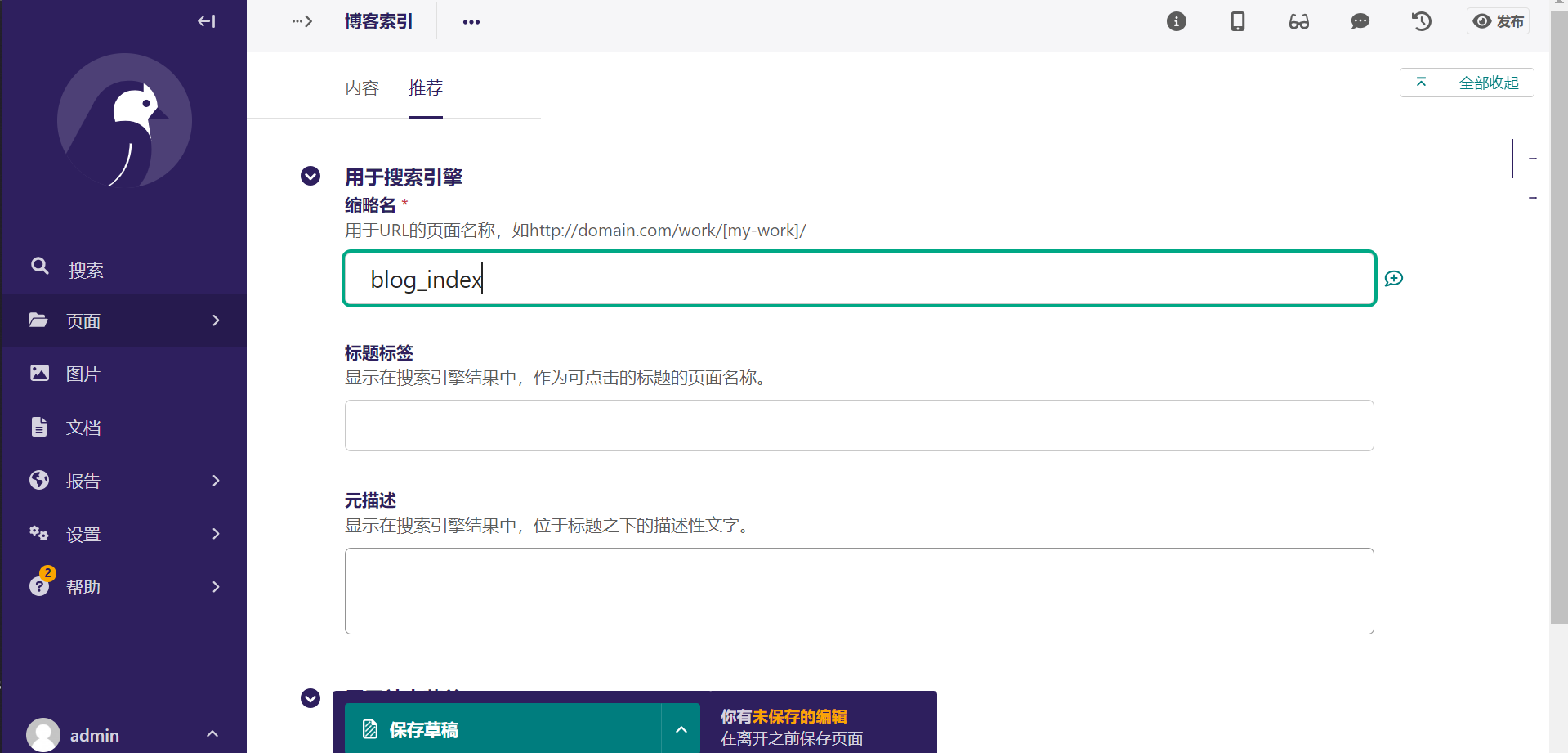Click the 用于搜索引擎 section heading

pos(404,177)
